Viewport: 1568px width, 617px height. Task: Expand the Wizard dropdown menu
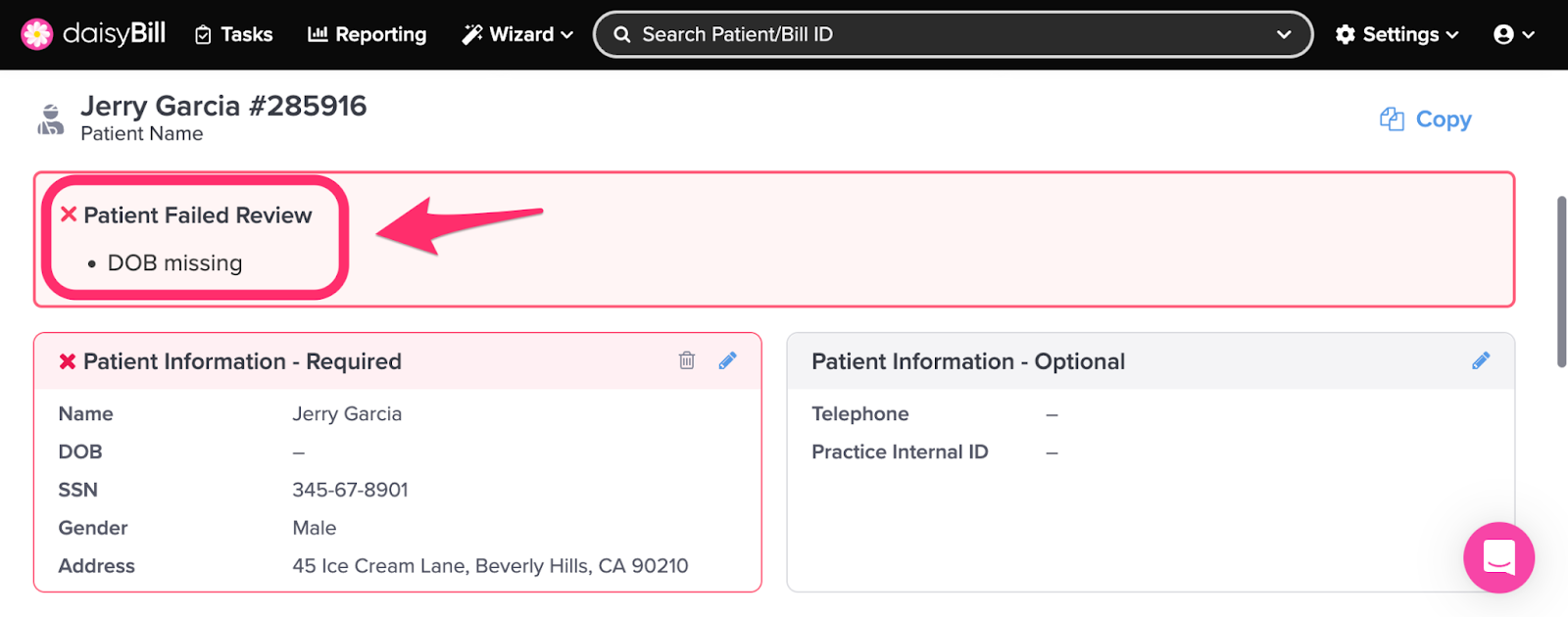click(x=517, y=34)
